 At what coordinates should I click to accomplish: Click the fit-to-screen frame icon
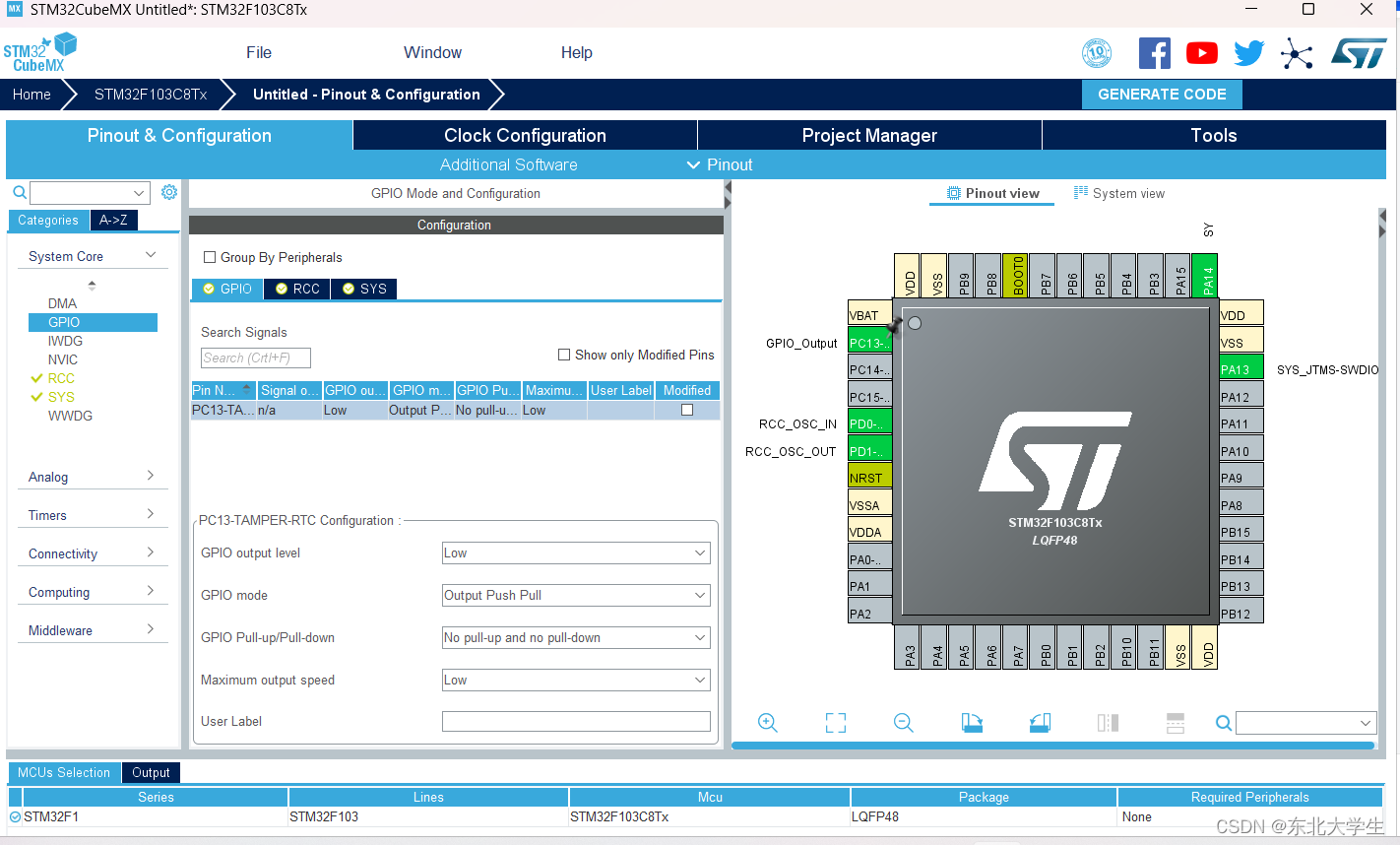pyautogui.click(x=836, y=723)
